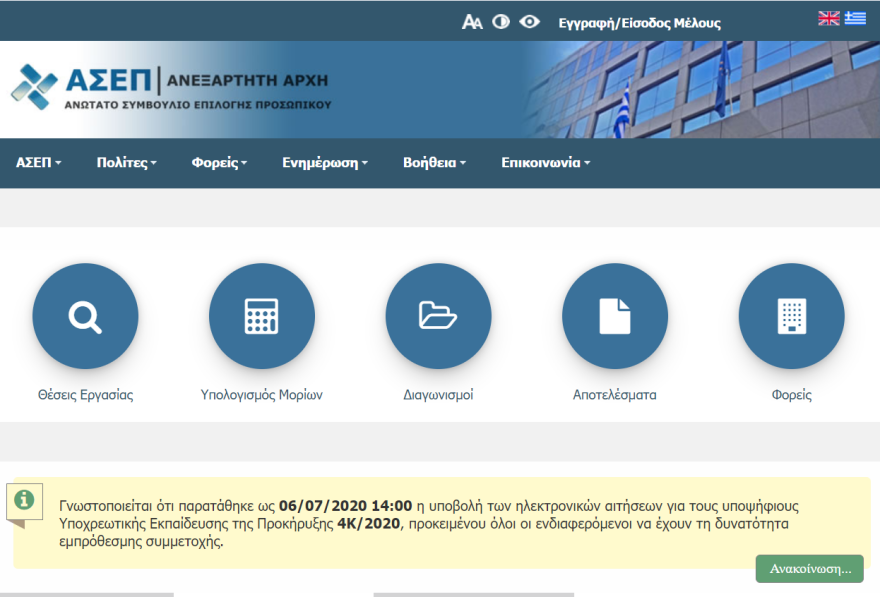
Task: Expand the ΑΣΕΠ dropdown menu
Action: pos(38,163)
